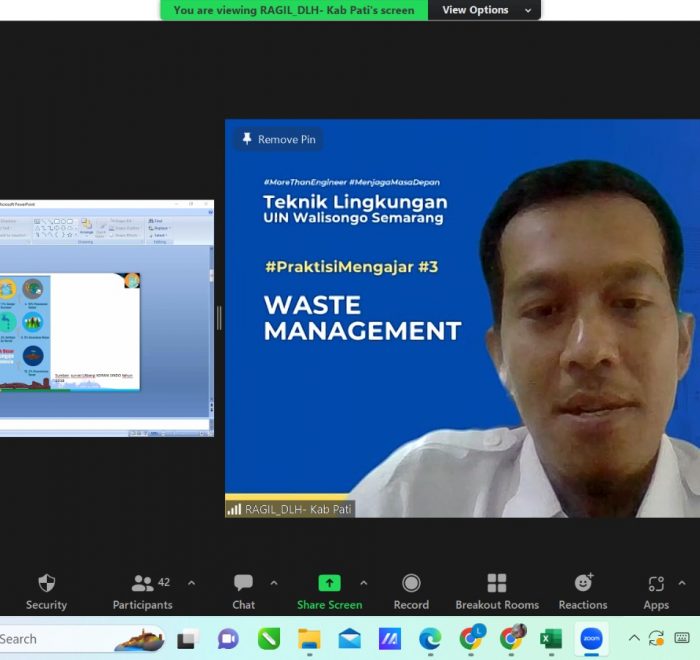Image resolution: width=700 pixels, height=660 pixels.
Task: Open Microsoft Excel from the taskbar
Action: pyautogui.click(x=551, y=638)
